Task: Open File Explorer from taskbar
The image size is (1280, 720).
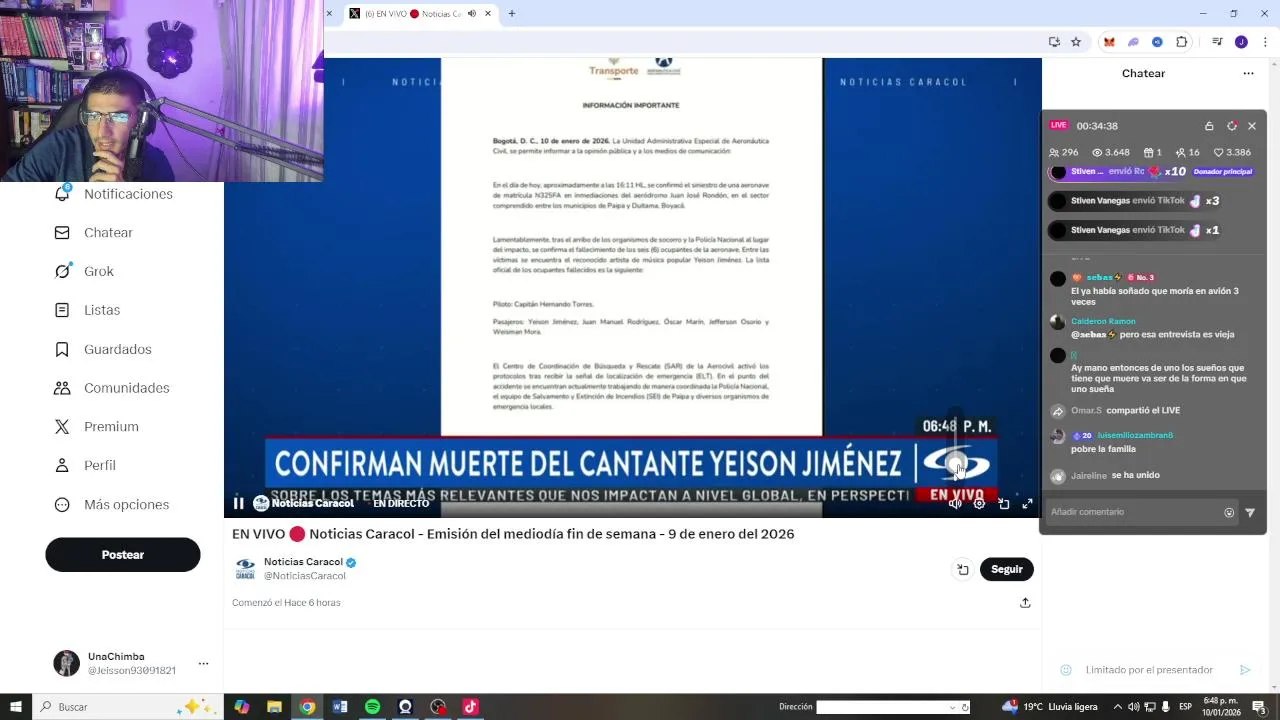Action: pos(274,707)
